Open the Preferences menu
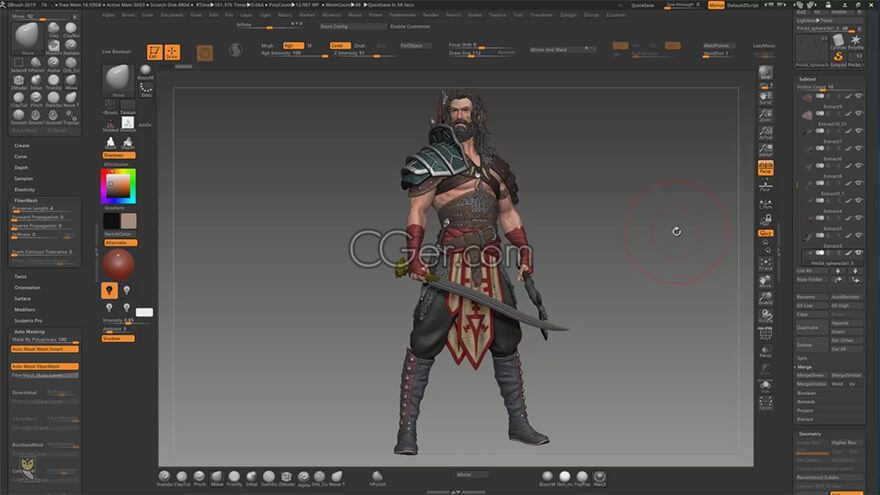Screen dimensions: 880x495 [x=402, y=15]
